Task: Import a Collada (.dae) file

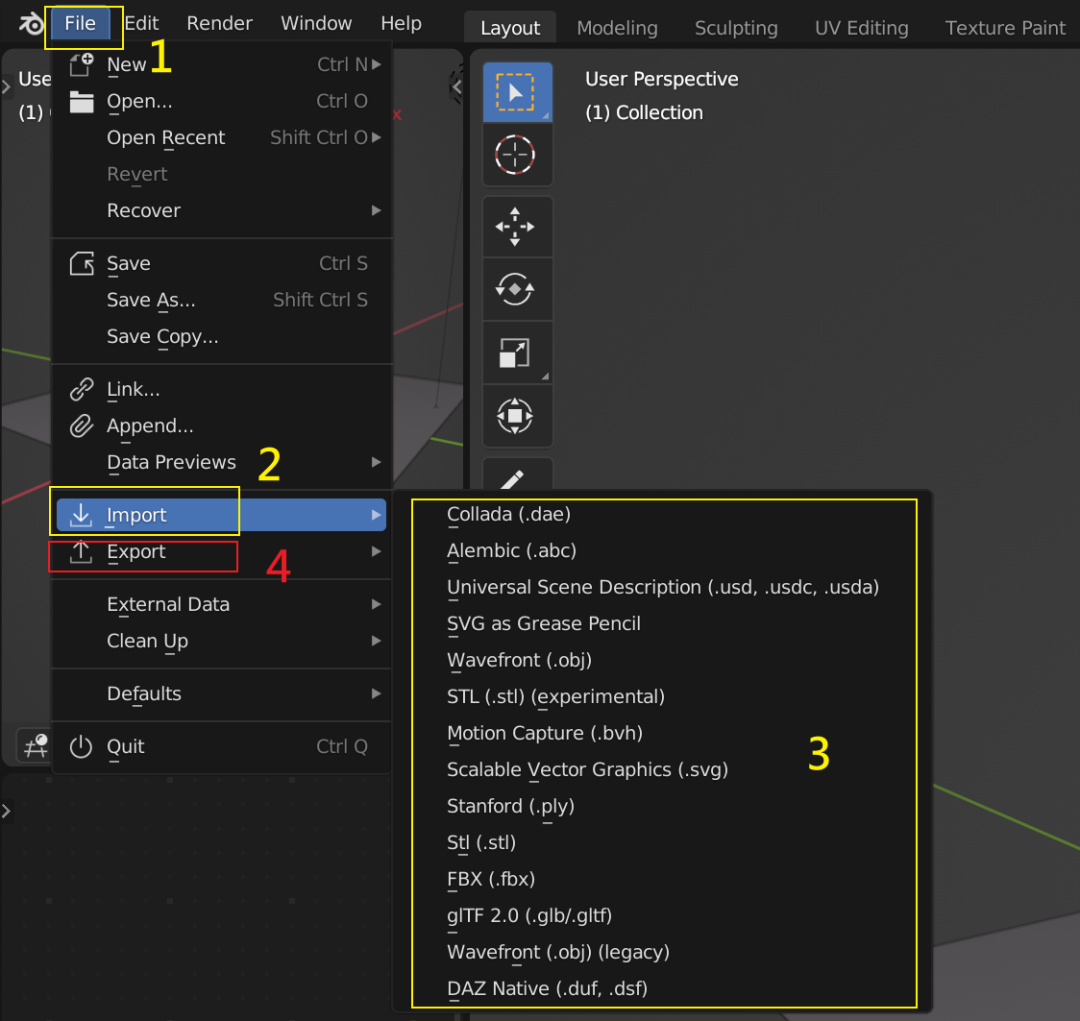Action: point(665,514)
